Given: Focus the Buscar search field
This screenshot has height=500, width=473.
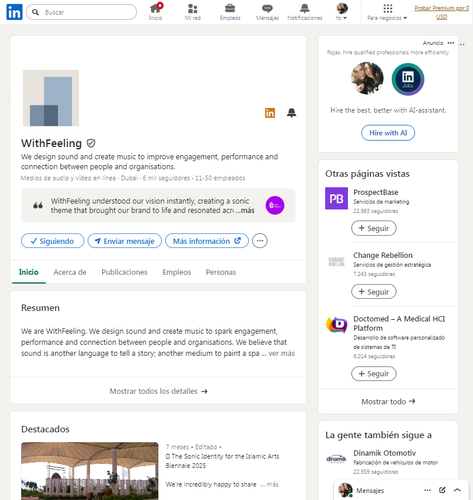Looking at the screenshot, I should 81,12.
